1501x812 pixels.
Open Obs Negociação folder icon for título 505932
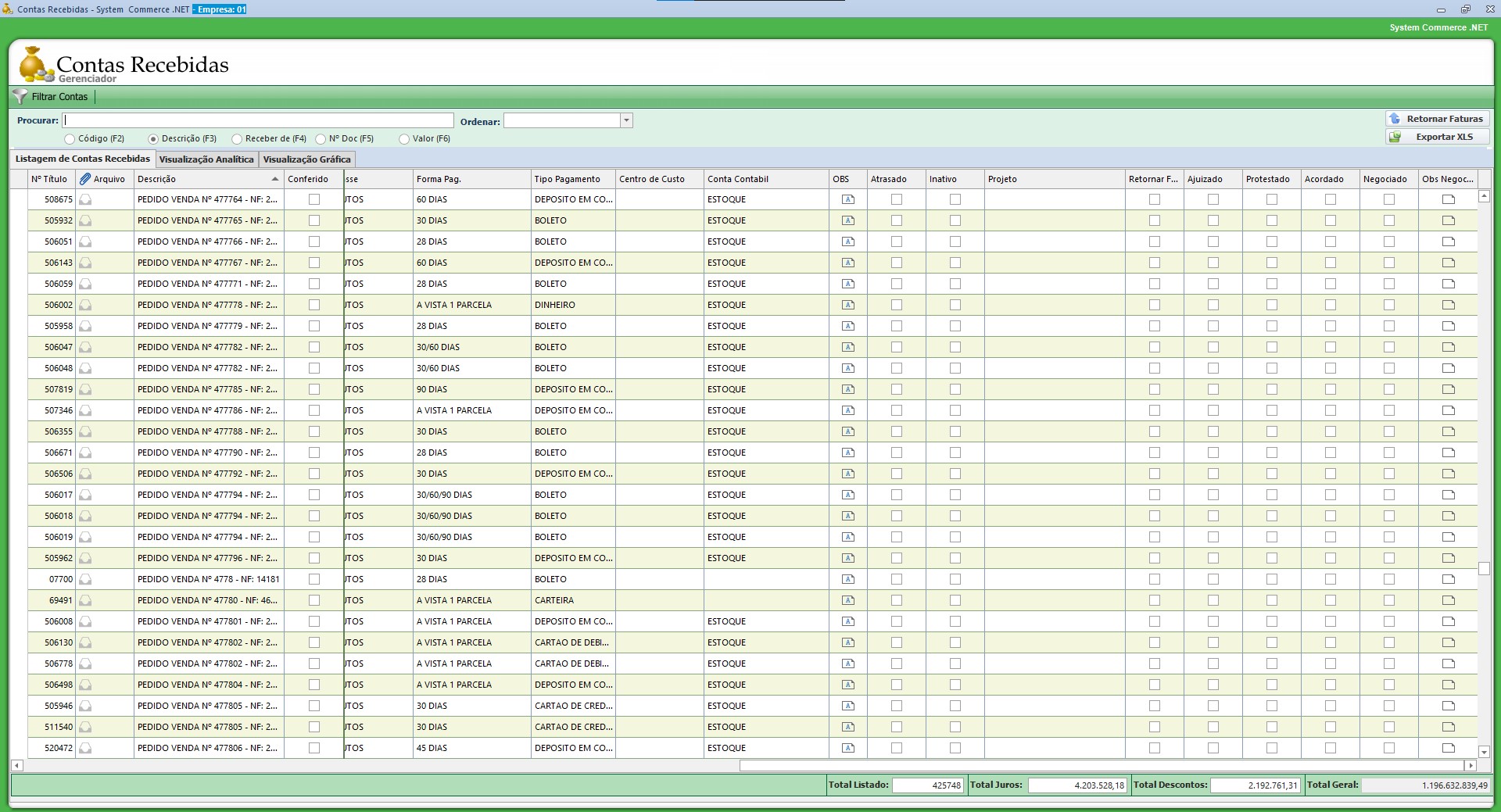click(1448, 220)
